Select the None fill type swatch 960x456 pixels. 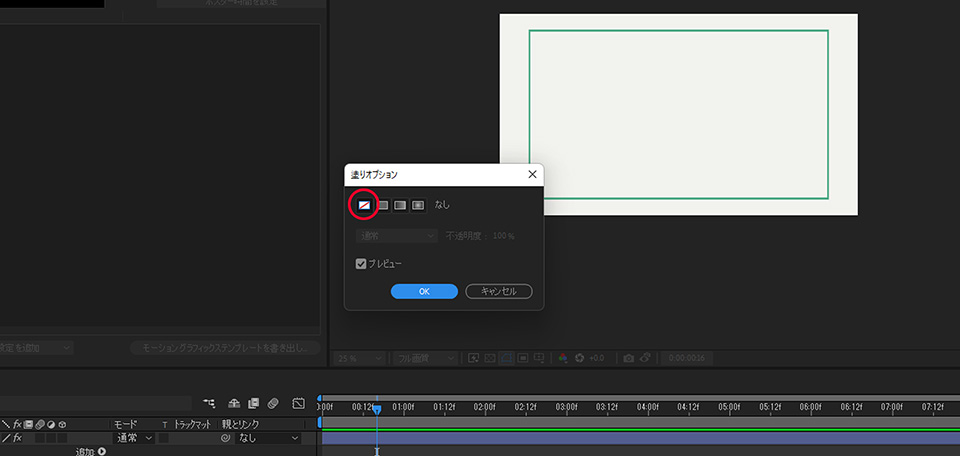364,205
